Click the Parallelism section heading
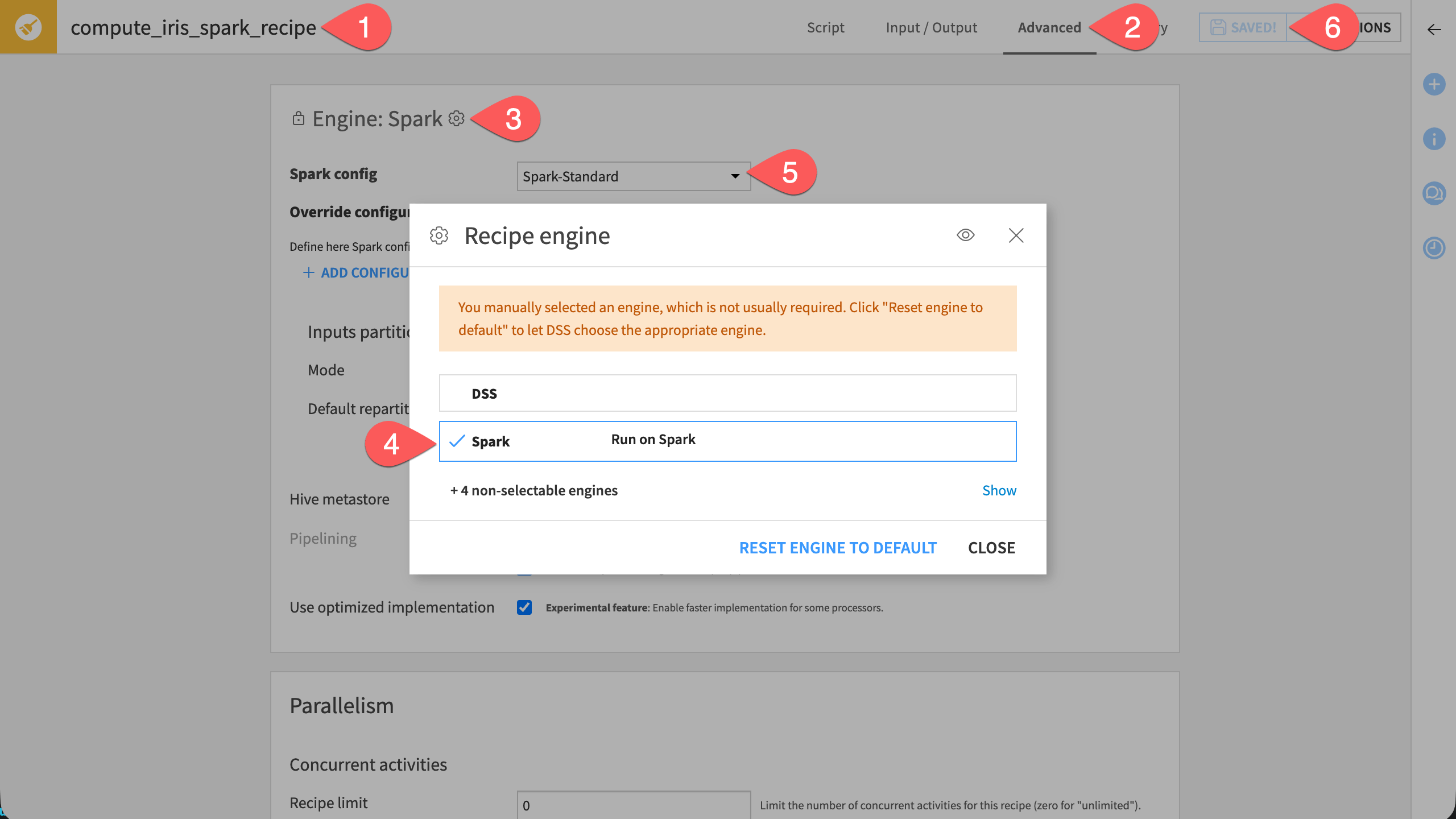 pos(341,705)
